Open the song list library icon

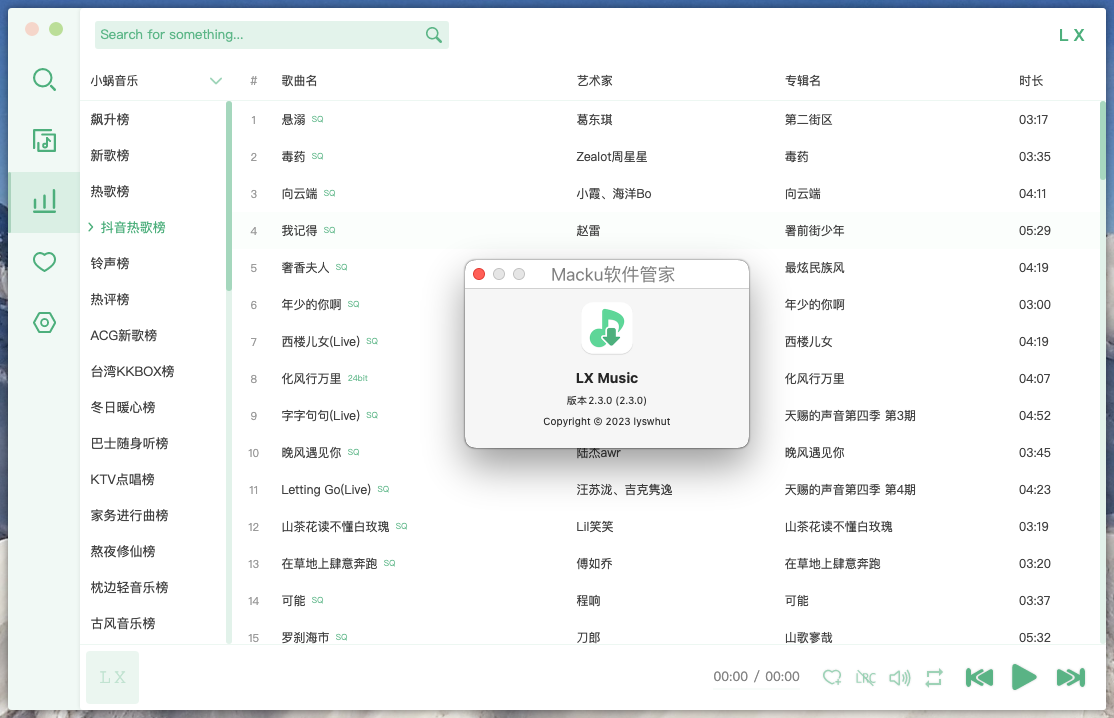click(x=44, y=141)
